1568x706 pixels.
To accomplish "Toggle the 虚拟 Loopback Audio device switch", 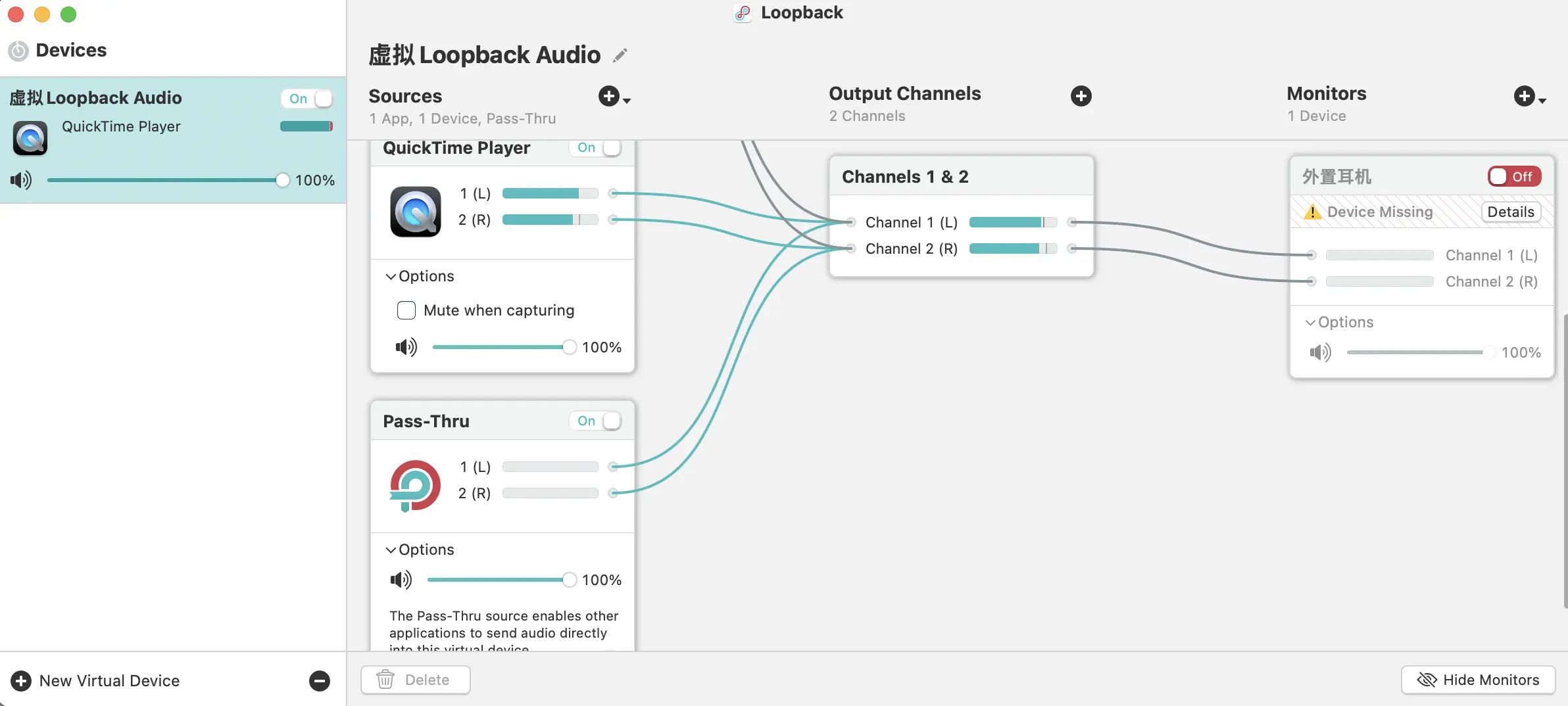I will pos(307,99).
